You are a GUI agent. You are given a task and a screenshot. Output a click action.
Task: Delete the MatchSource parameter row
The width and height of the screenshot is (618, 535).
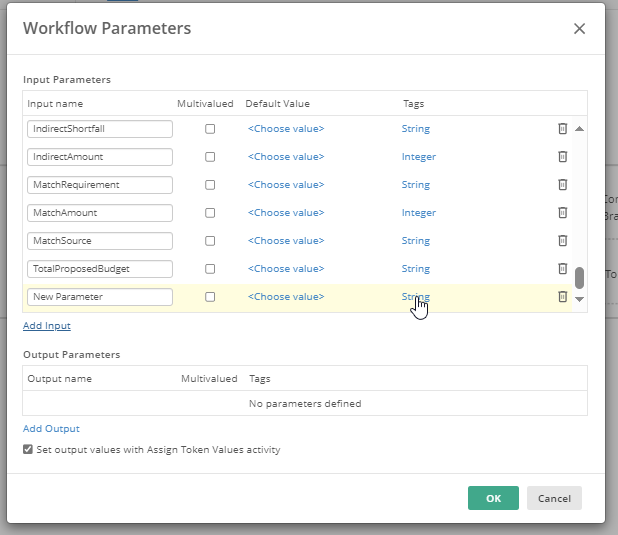click(562, 240)
